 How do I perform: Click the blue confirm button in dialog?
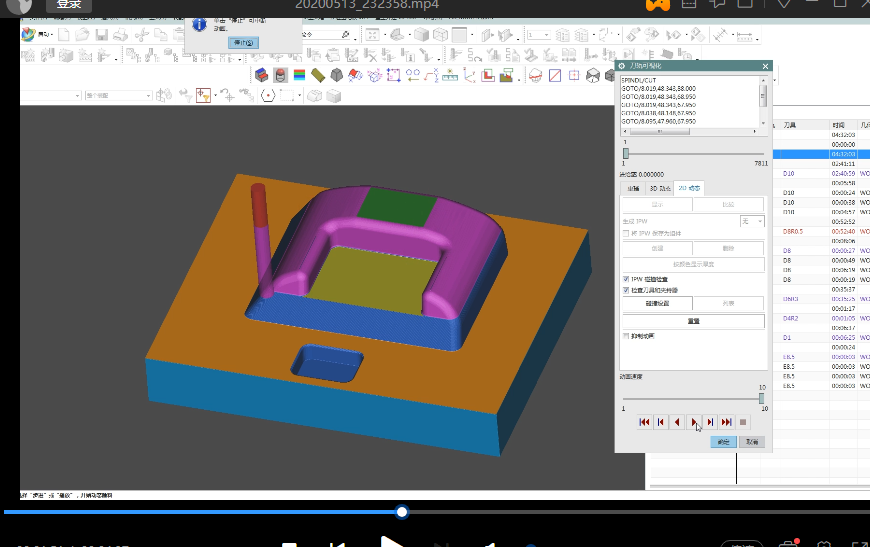pos(724,442)
